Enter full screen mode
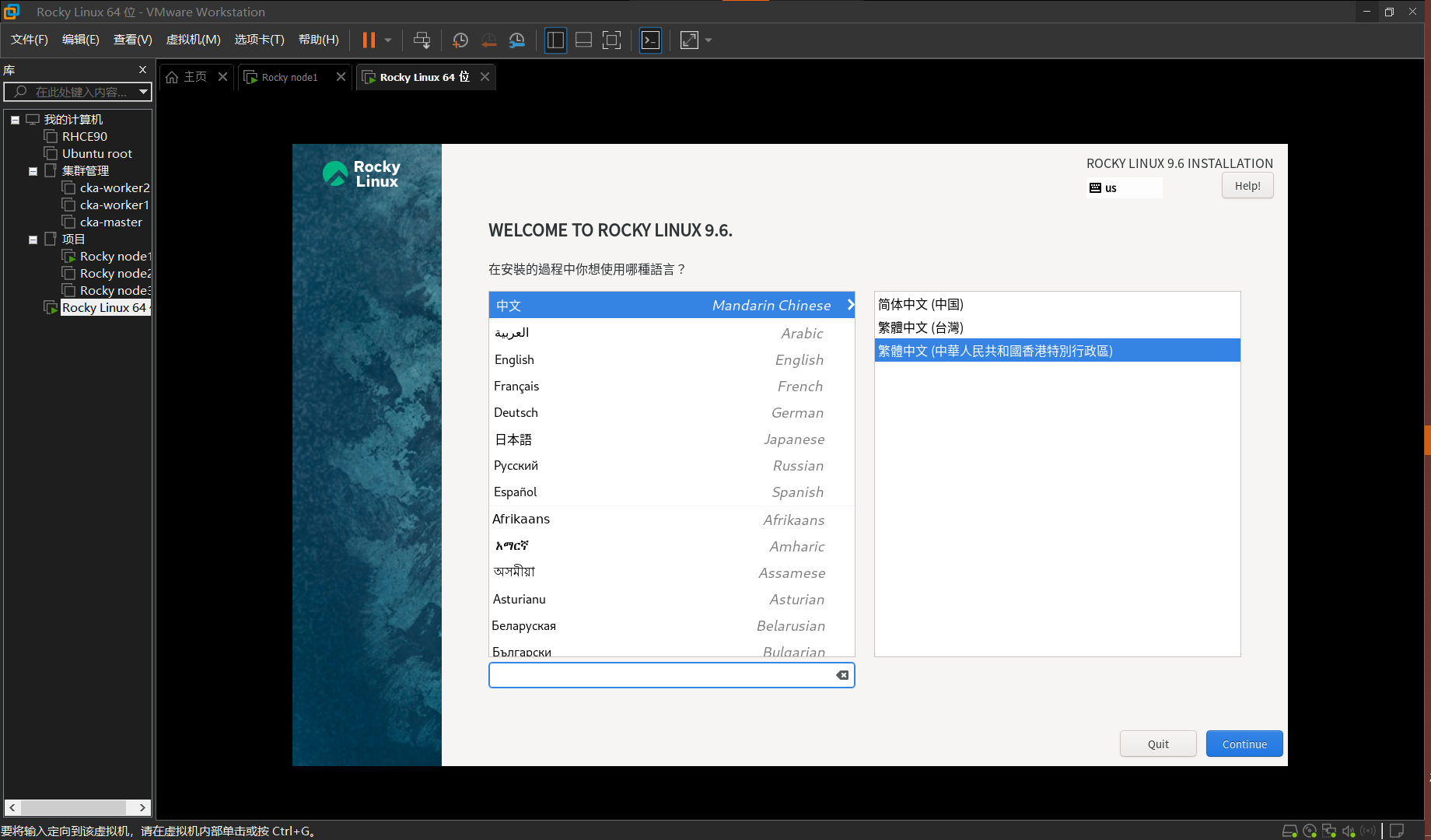The height and width of the screenshot is (840, 1431). [x=612, y=40]
